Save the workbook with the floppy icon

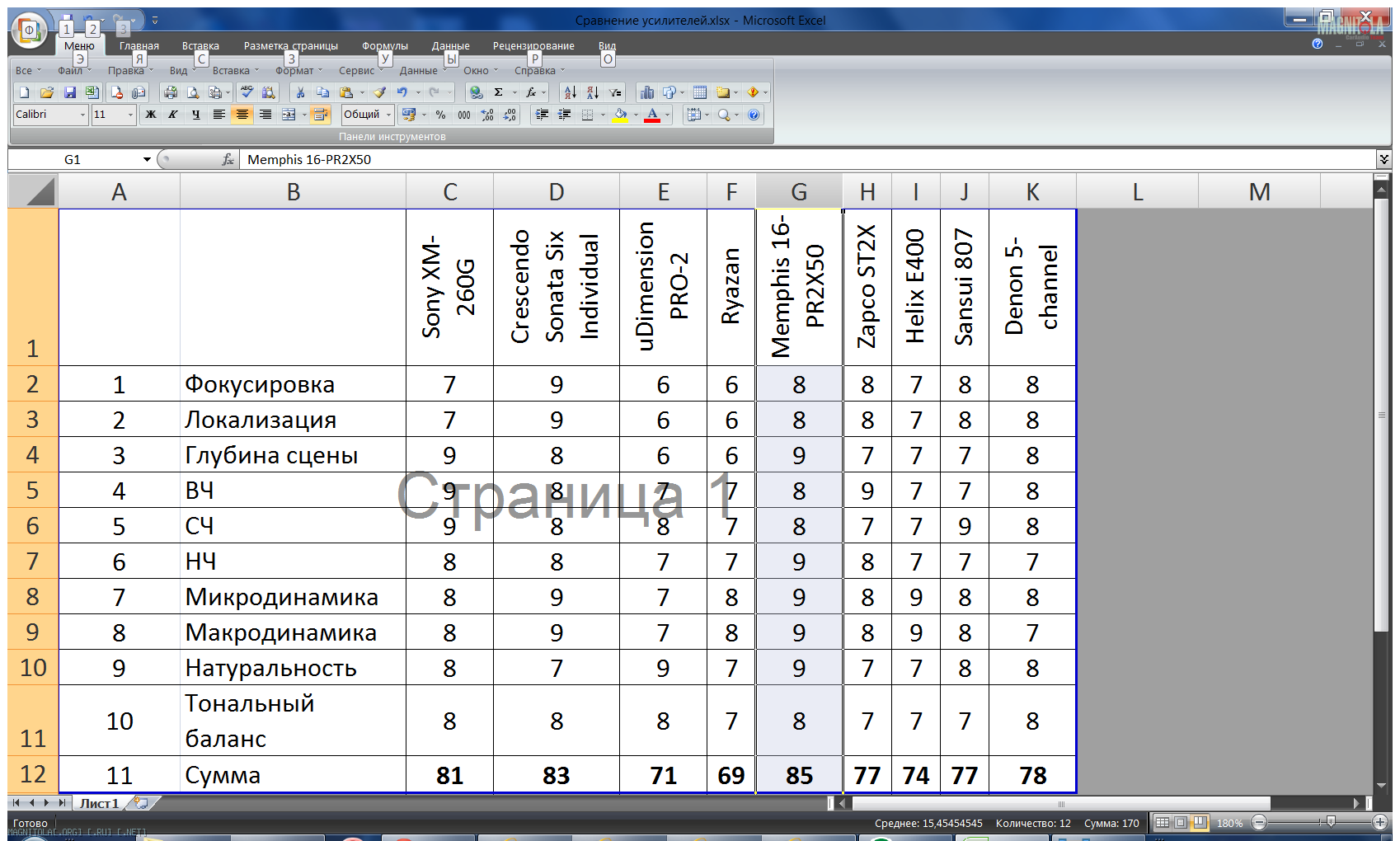click(70, 92)
